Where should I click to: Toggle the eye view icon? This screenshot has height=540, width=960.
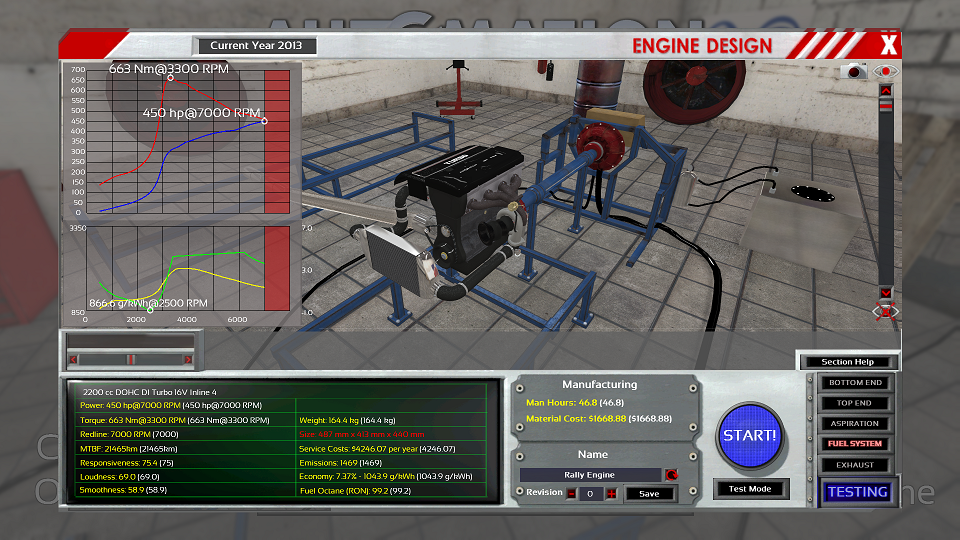point(885,71)
